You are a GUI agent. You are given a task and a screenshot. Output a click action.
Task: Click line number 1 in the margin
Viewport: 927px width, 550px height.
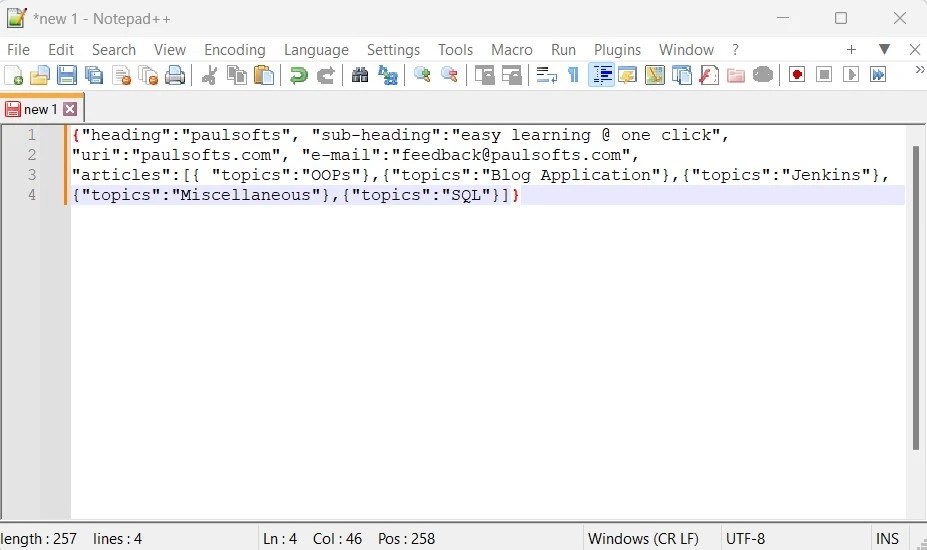(31, 135)
